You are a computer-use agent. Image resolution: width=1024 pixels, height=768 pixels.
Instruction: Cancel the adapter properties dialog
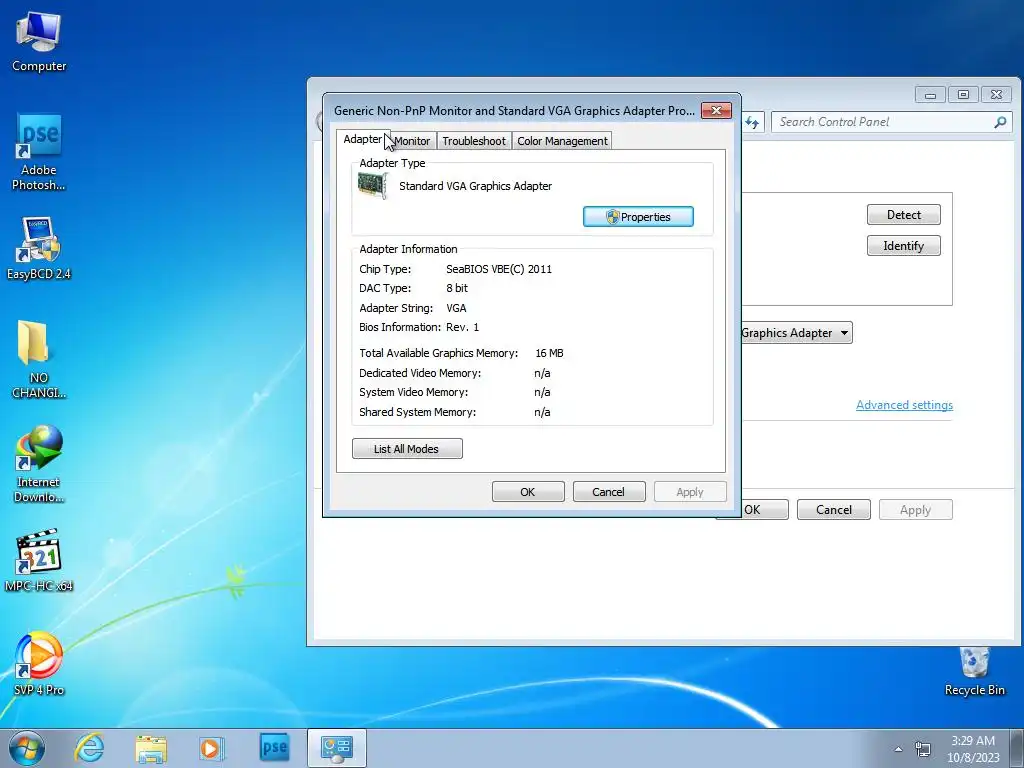point(609,492)
